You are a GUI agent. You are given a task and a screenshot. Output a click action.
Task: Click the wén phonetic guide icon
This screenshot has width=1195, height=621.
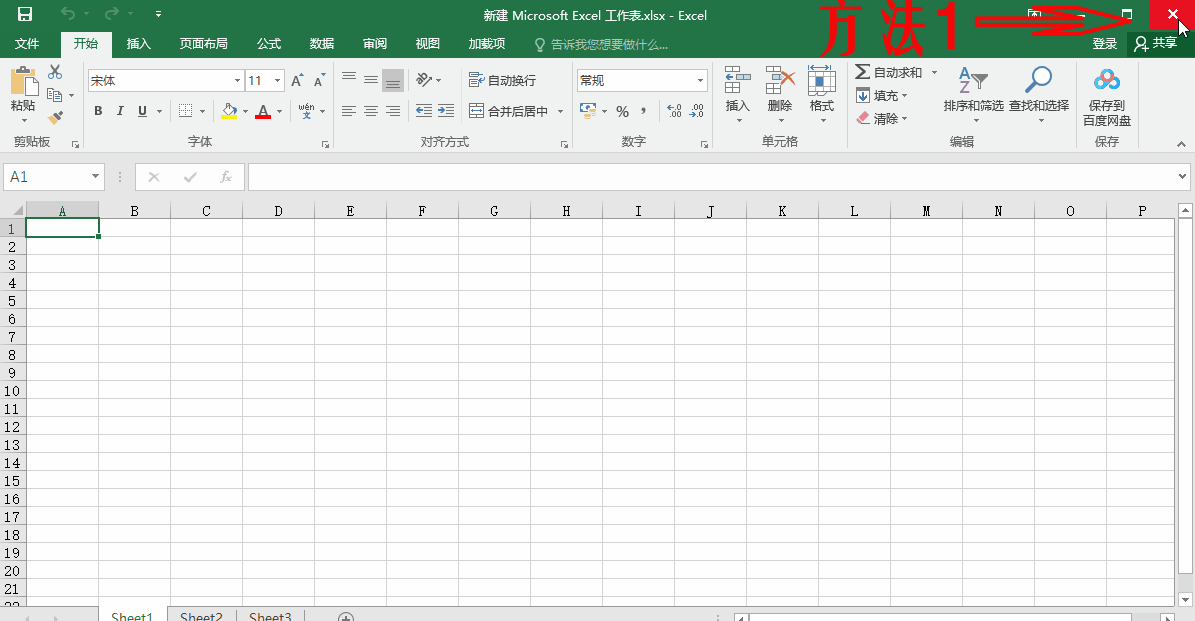pos(306,111)
